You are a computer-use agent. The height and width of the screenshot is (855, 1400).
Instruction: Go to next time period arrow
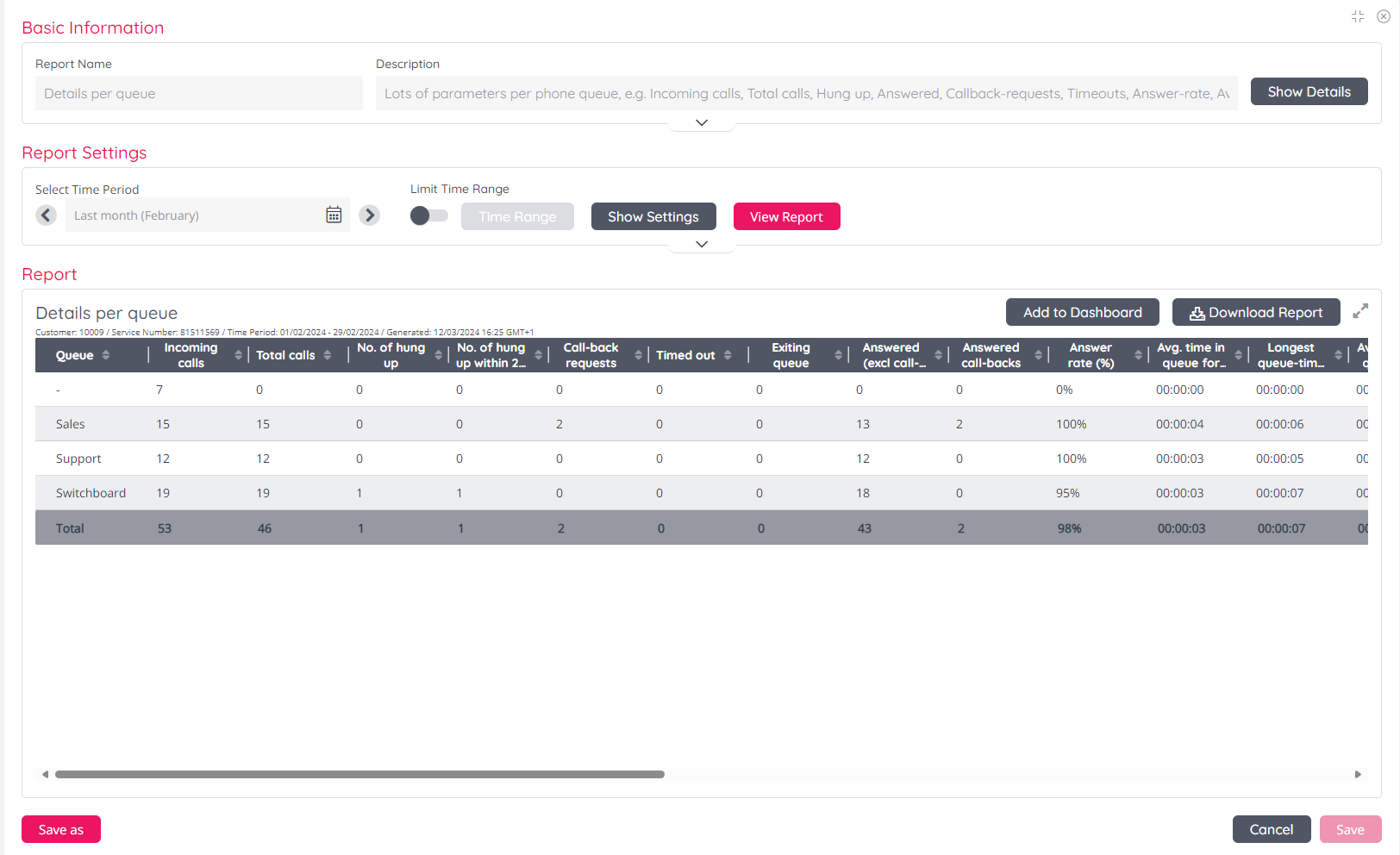point(370,215)
